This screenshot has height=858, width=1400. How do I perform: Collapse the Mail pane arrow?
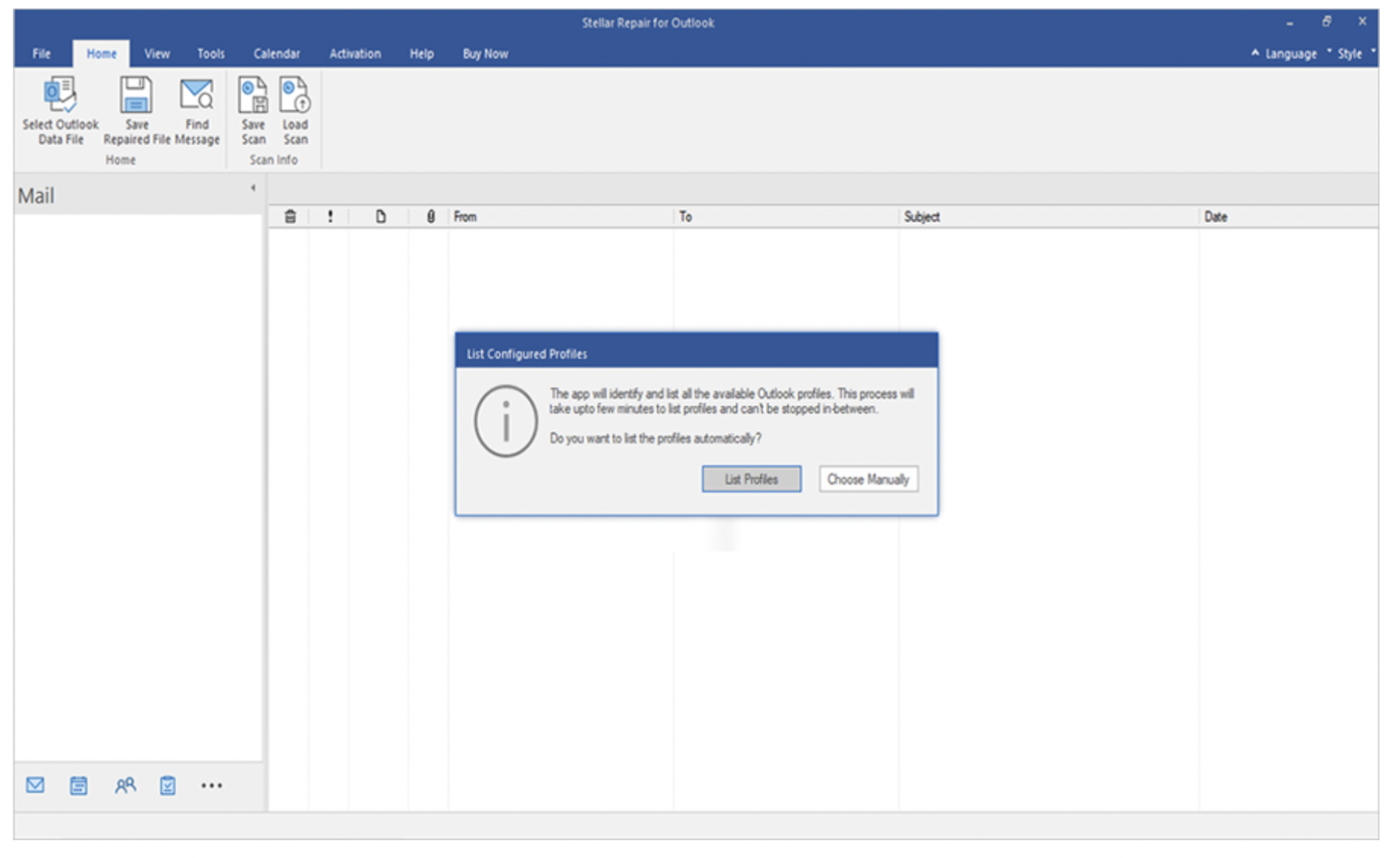coord(253,187)
